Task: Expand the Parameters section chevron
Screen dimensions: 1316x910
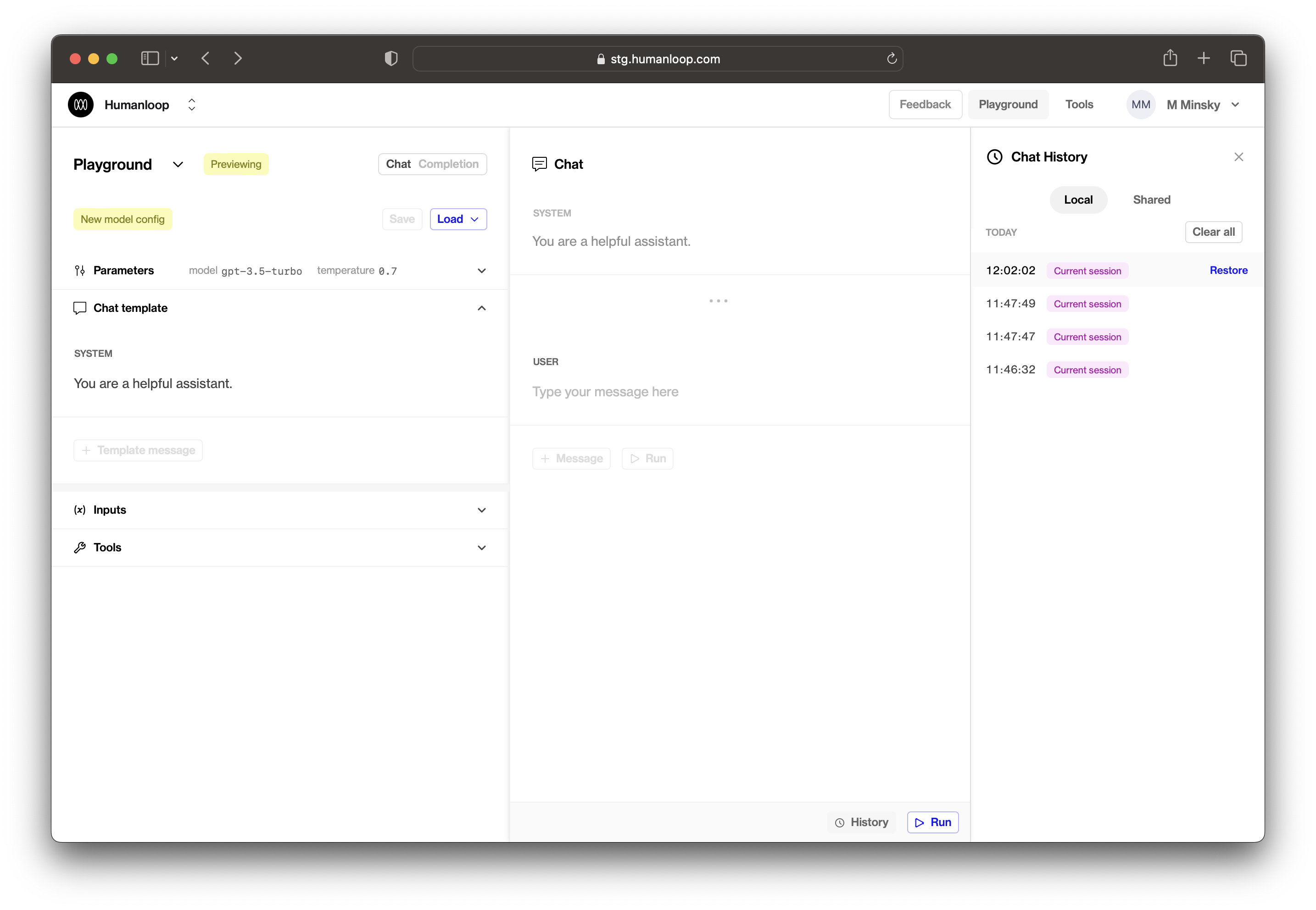Action: (x=481, y=271)
